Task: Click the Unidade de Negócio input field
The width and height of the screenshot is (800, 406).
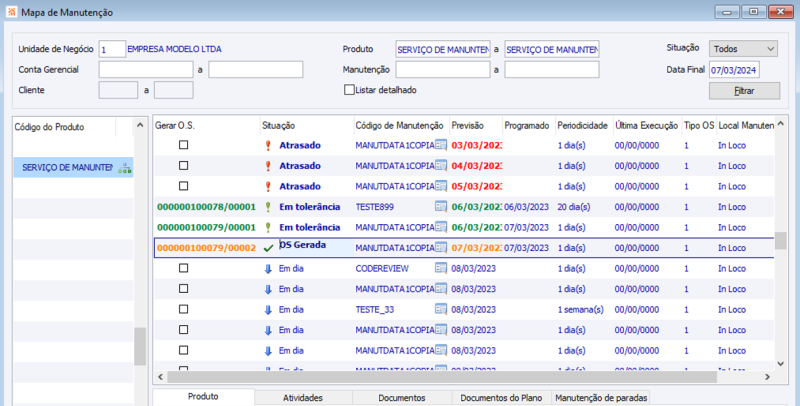Action: 112,49
